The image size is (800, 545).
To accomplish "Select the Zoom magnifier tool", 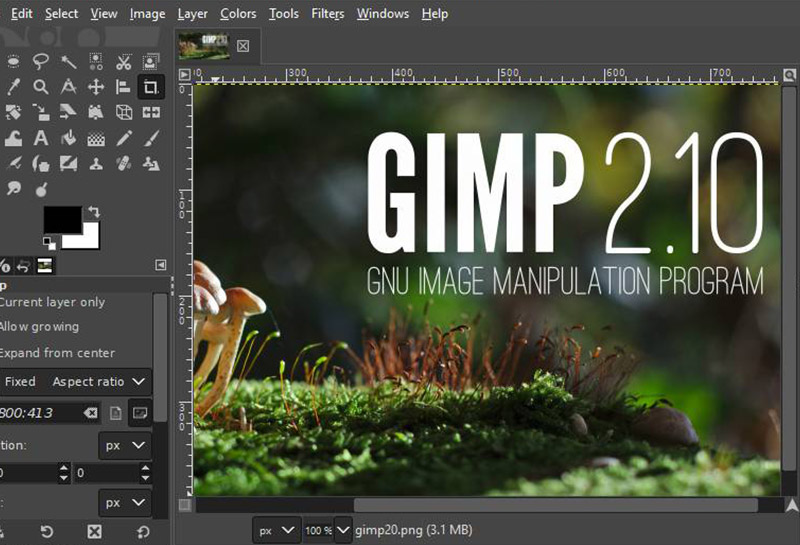I will (41, 87).
